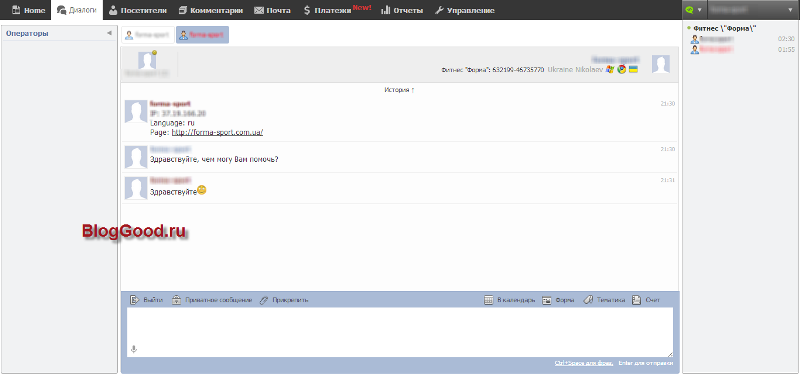Screen dimensions: 800x374
Task: Click the microphone icon in message box
Action: pos(134,349)
